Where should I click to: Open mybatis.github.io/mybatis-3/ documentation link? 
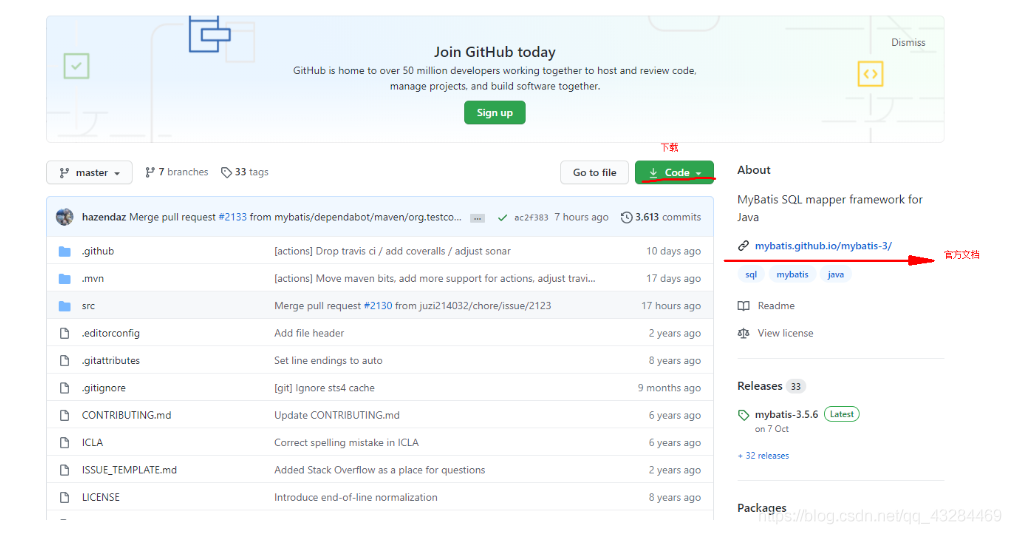823,246
